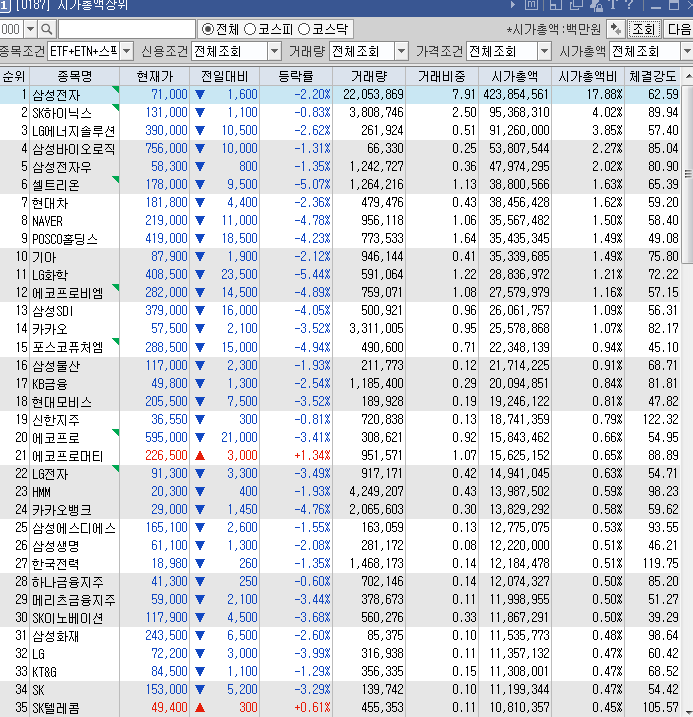Sort by the 거래비중 column header
The image size is (693, 717).
click(442, 76)
